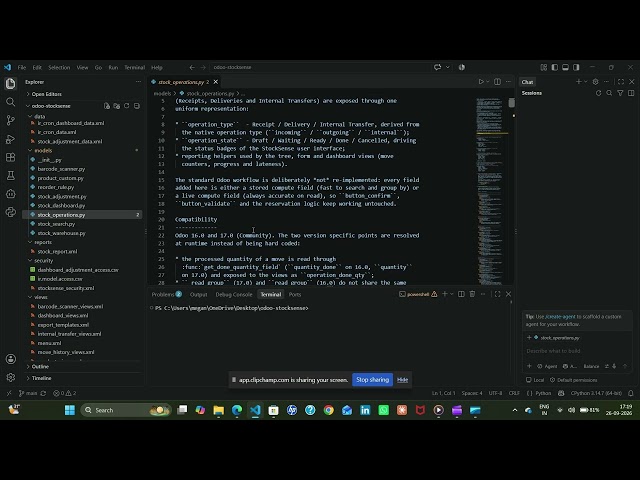Click the editor minimap
This screenshot has height=480, width=640.
[x=490, y=190]
